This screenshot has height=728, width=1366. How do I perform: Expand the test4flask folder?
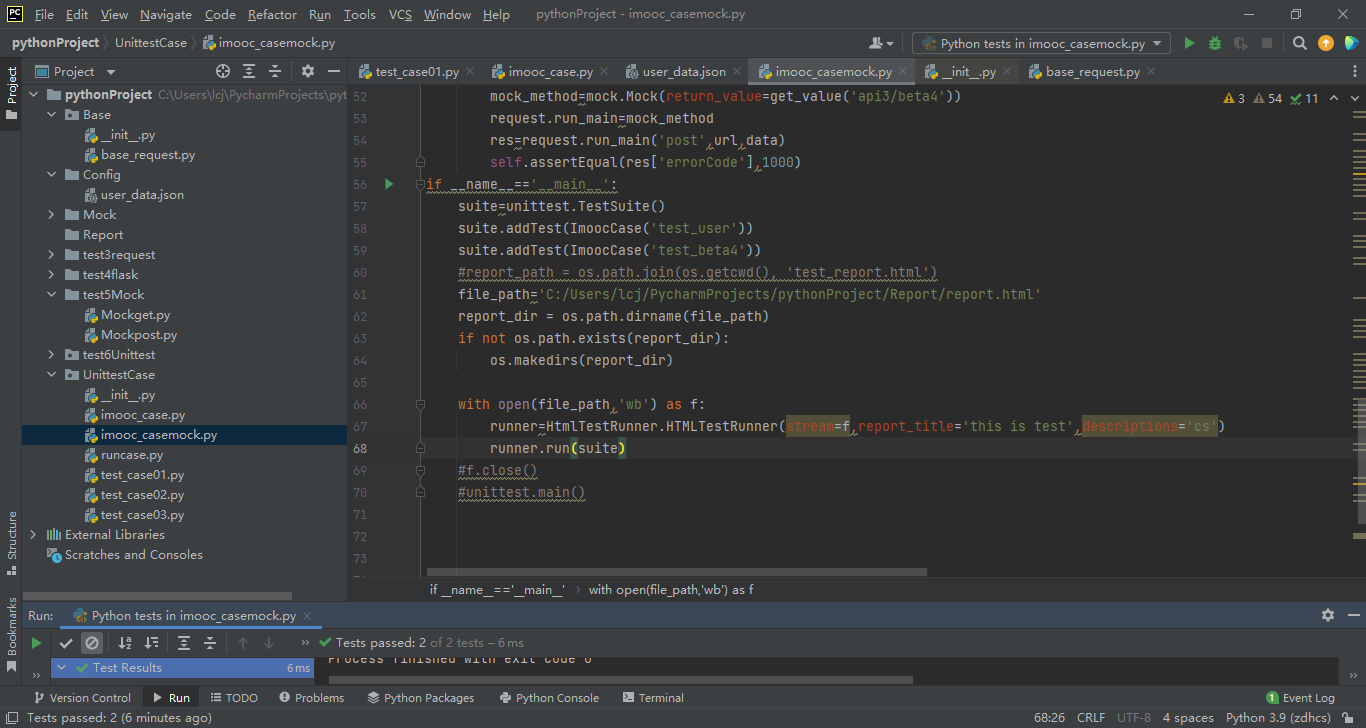(x=51, y=274)
